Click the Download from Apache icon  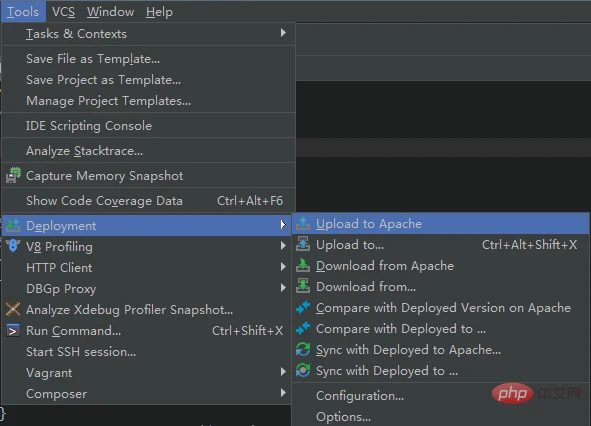(303, 265)
